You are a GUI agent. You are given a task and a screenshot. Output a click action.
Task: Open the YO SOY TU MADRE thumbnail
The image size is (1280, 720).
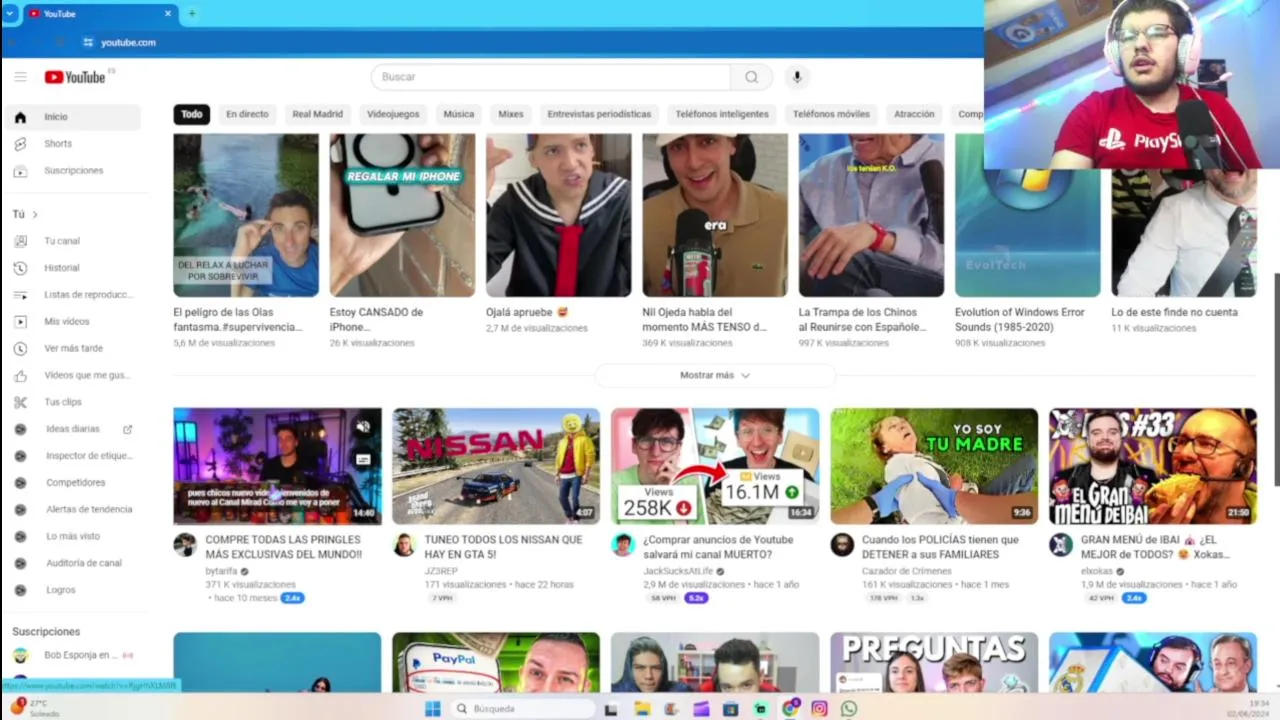point(934,466)
